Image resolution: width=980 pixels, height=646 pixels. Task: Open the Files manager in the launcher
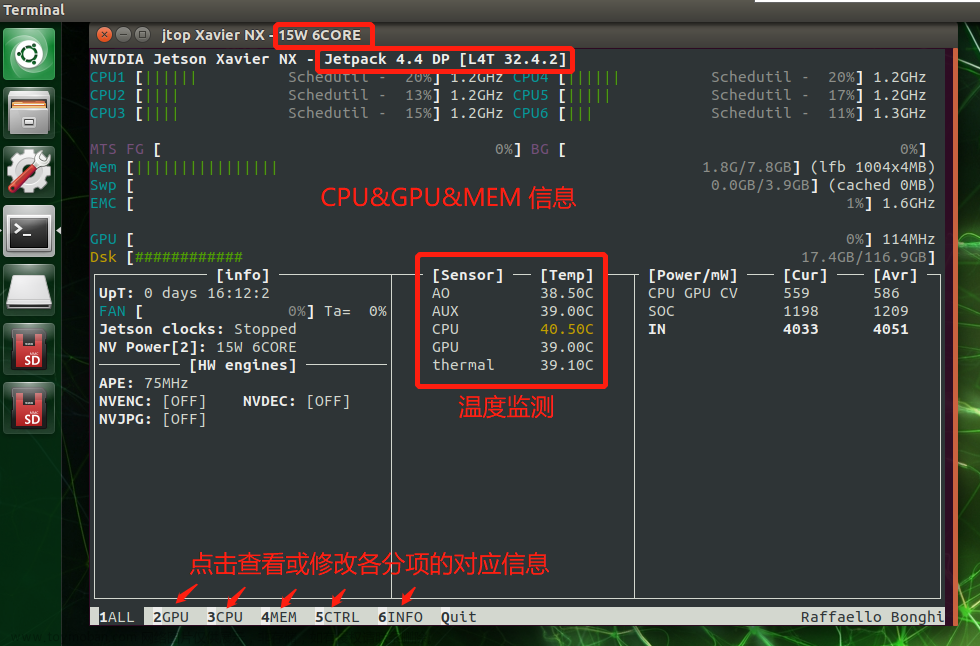[x=29, y=112]
